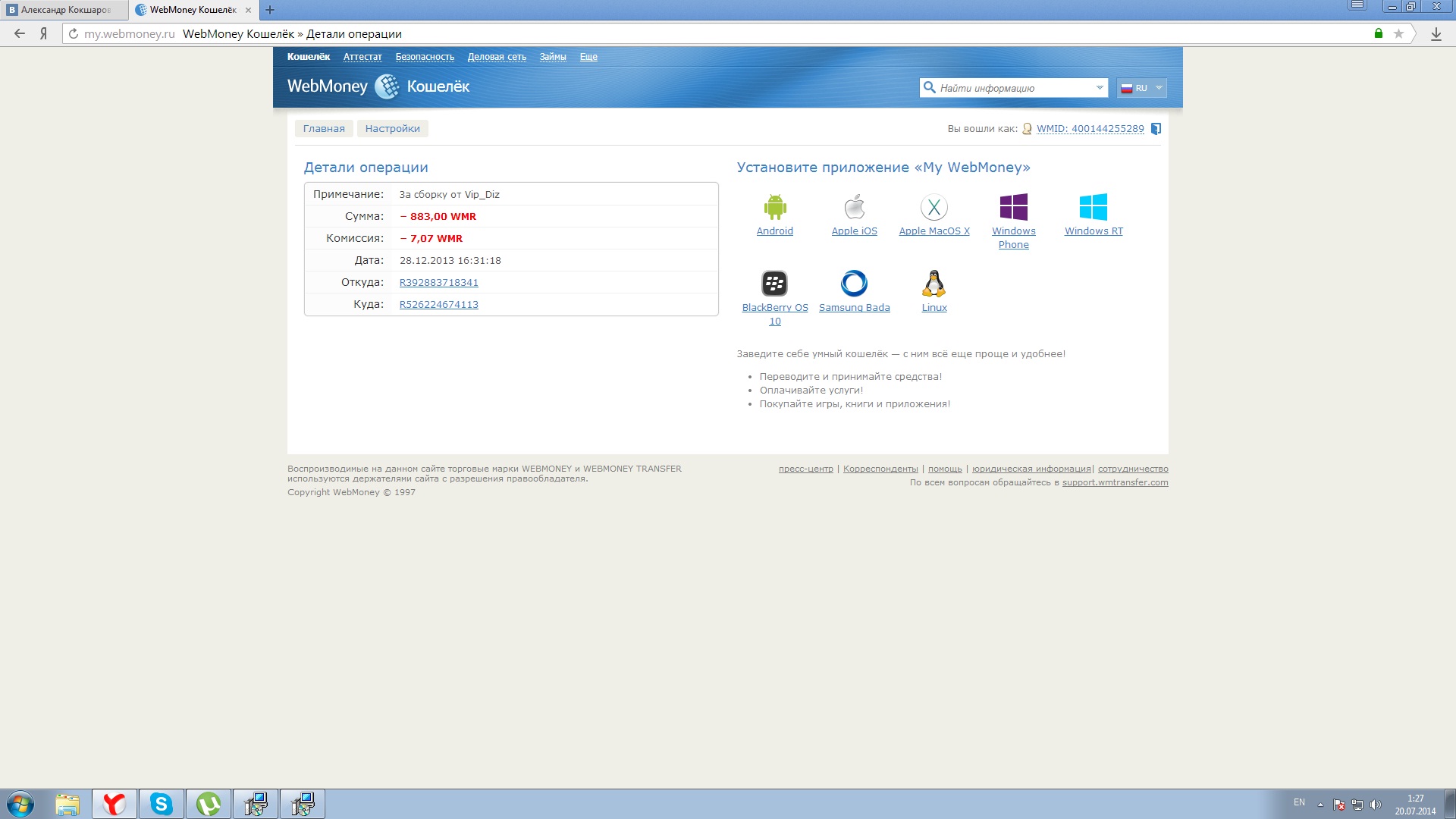Screen dimensions: 1456x819
Task: Click the exit icon next to WMID
Action: [x=1156, y=129]
